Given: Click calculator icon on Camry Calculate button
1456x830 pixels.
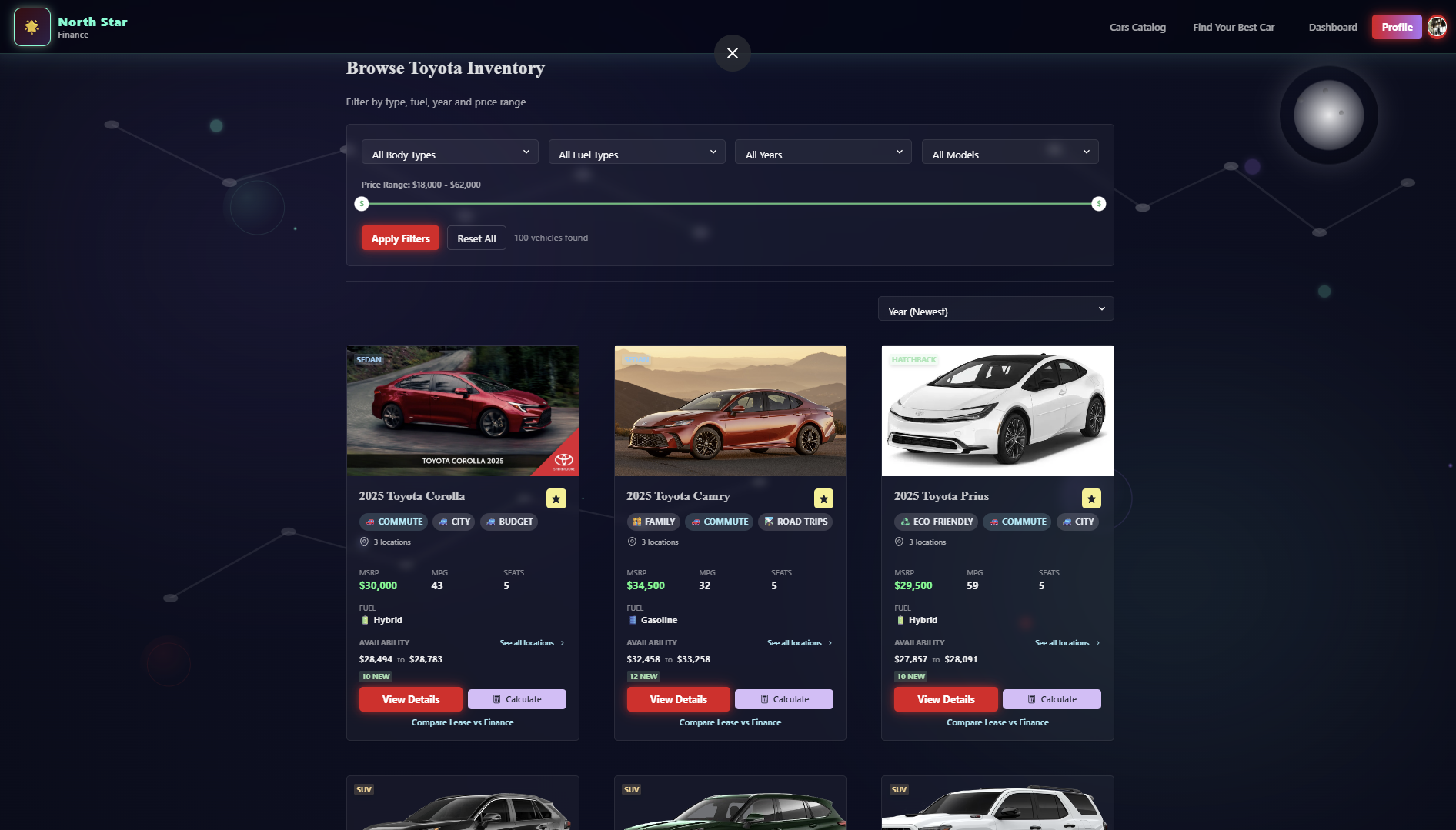Looking at the screenshot, I should tap(764, 699).
